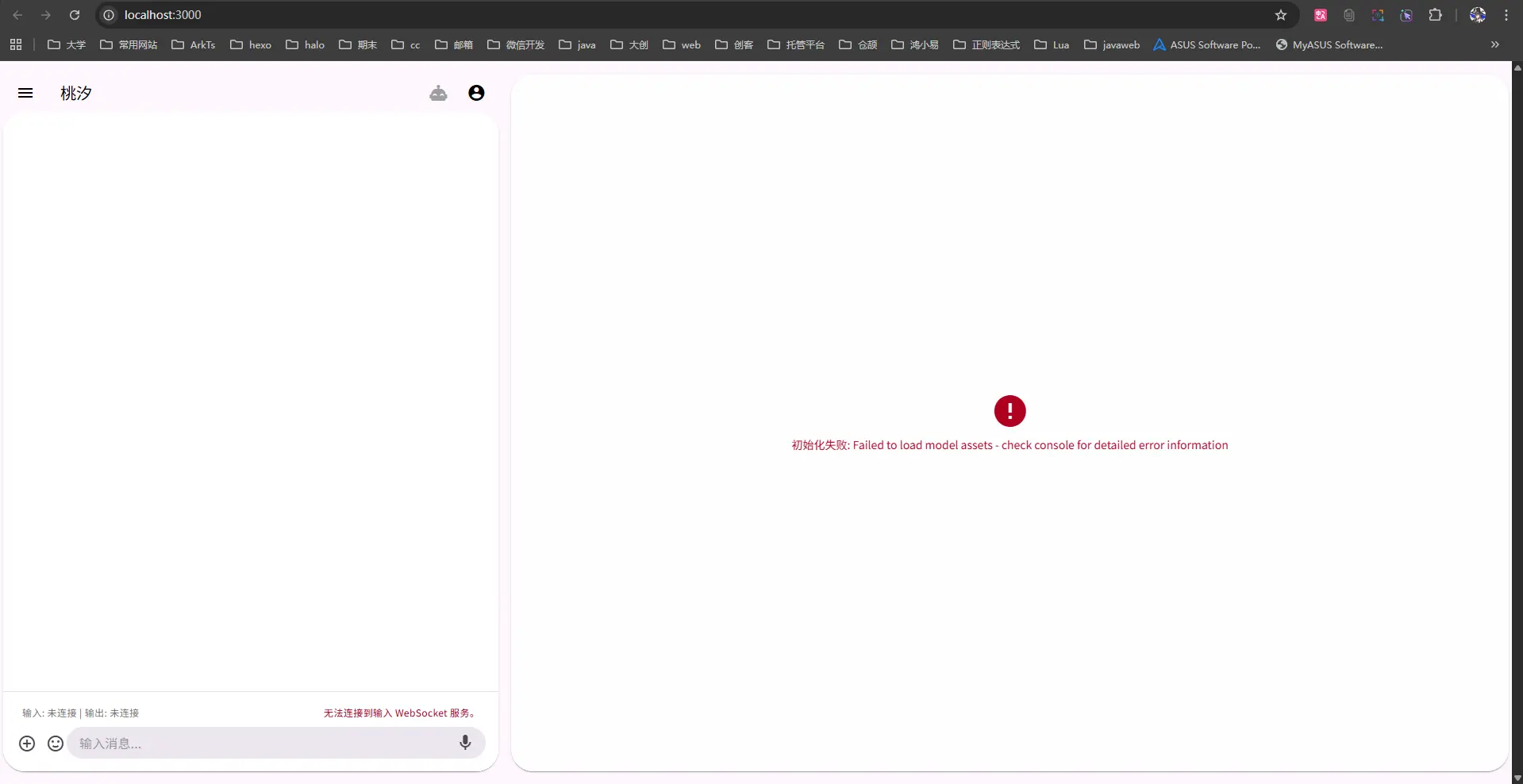1523x784 pixels.
Task: Bookmark this page with the star icon
Action: tap(1280, 15)
